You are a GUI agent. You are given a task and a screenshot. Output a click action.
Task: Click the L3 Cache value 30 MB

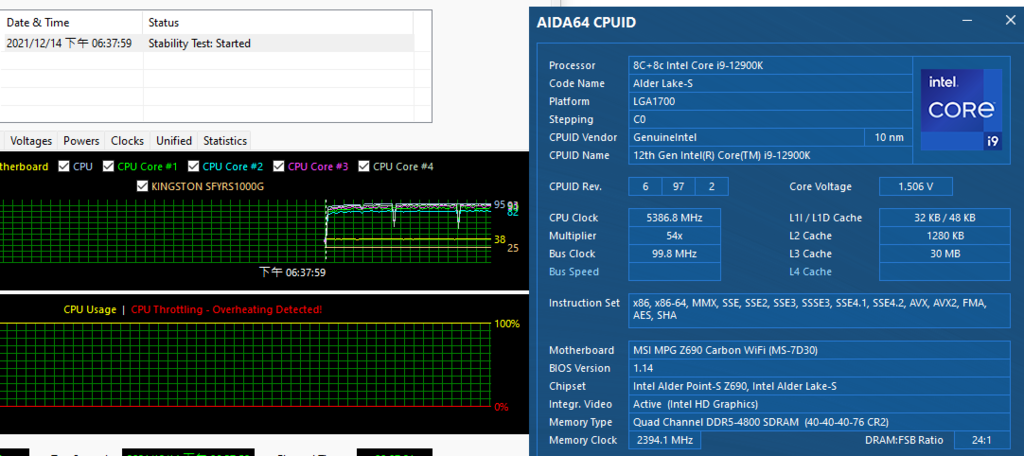tap(945, 253)
